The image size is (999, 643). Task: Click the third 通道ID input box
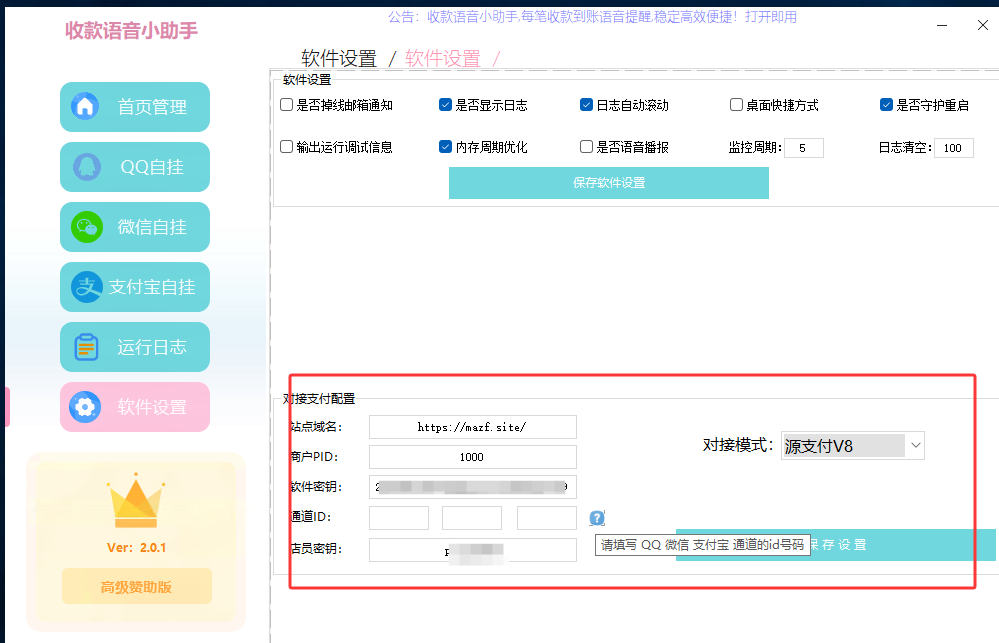[547, 518]
